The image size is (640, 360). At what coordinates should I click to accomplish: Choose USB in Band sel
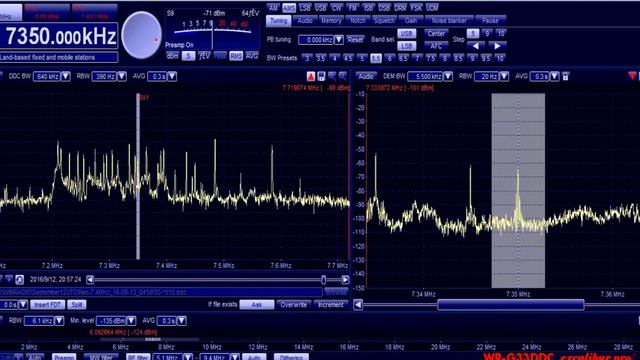(407, 33)
